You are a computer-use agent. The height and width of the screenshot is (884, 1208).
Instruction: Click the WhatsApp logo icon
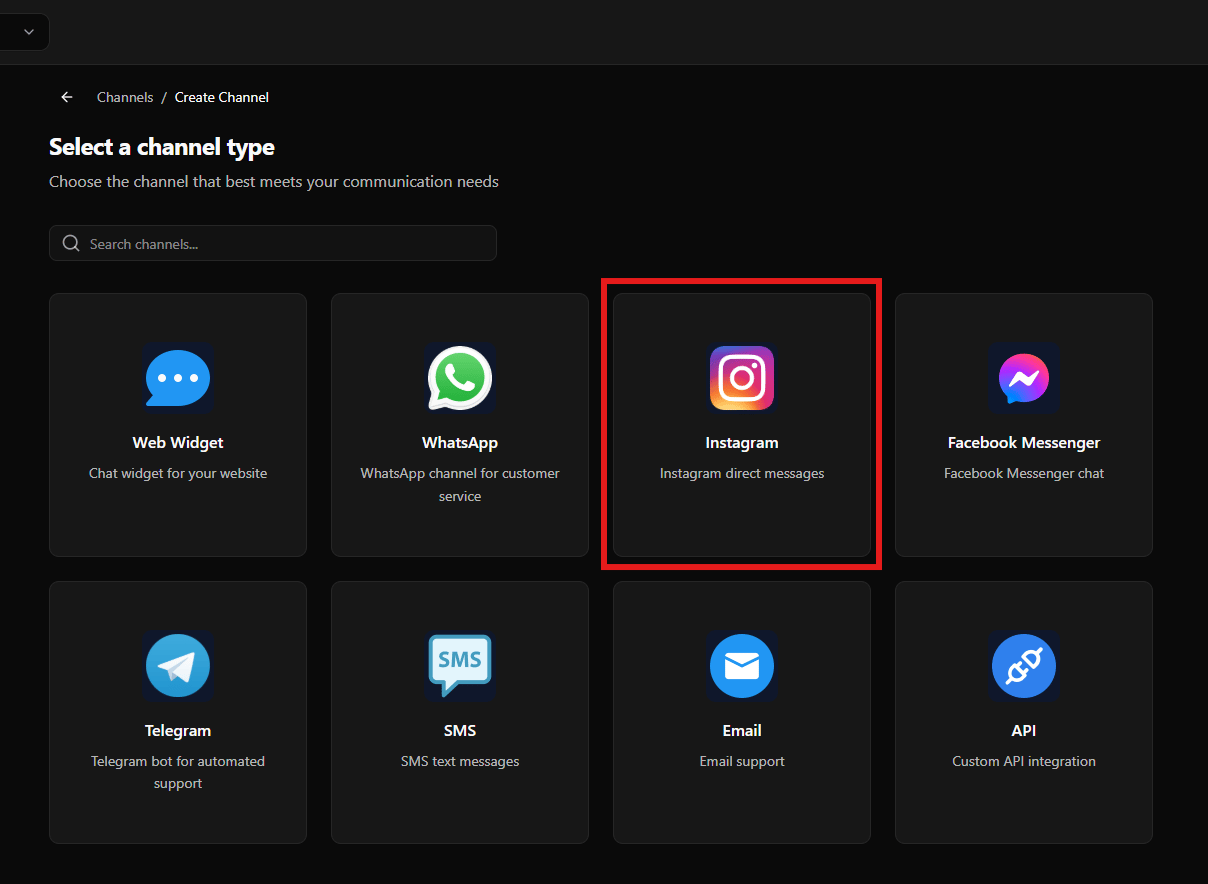[x=460, y=378]
